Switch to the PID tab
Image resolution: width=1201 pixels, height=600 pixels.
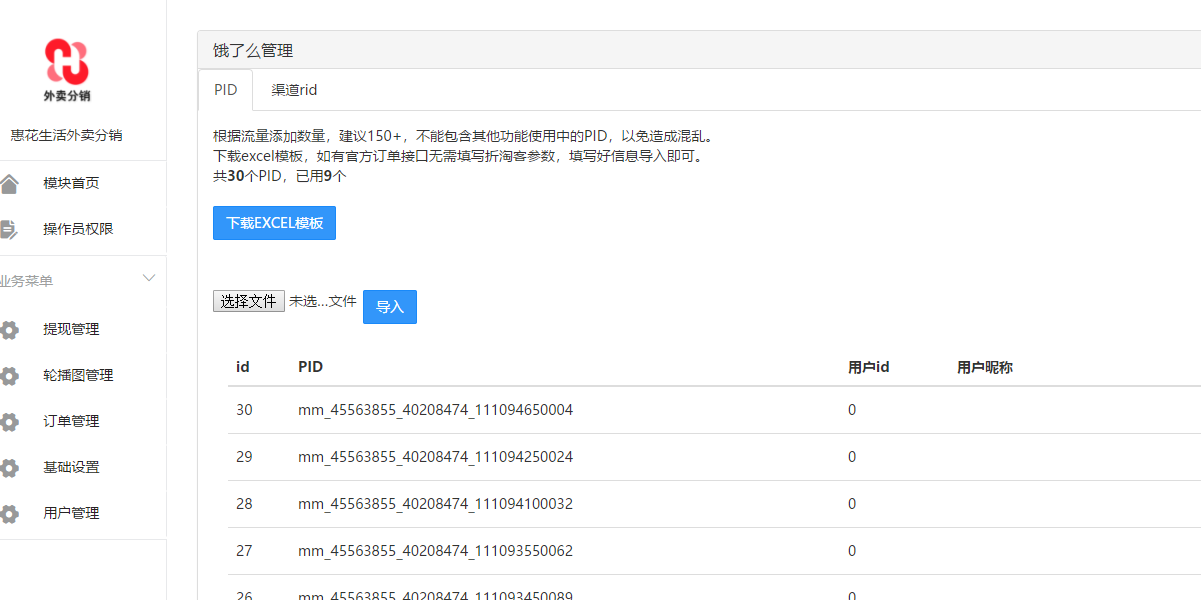click(x=226, y=90)
